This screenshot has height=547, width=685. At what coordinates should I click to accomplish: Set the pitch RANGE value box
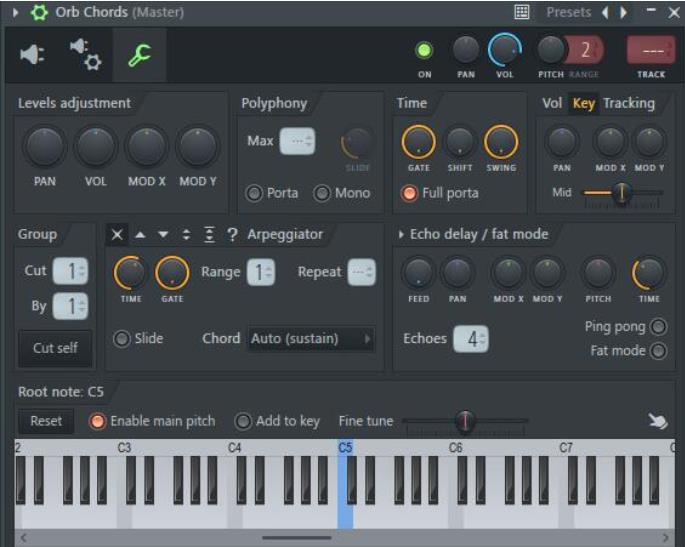point(586,50)
